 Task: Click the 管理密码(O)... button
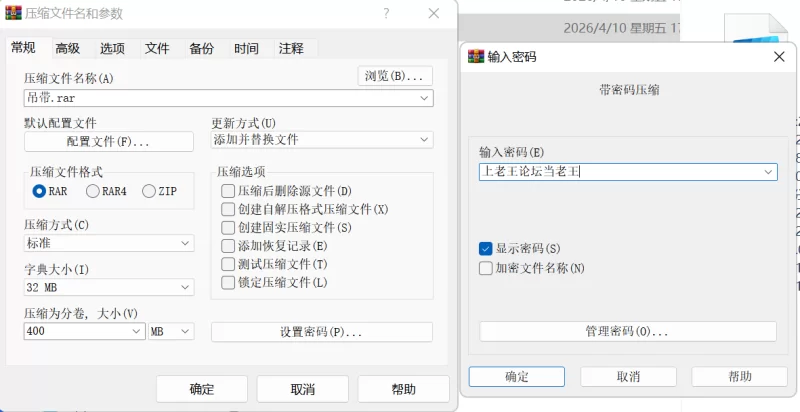click(x=626, y=331)
